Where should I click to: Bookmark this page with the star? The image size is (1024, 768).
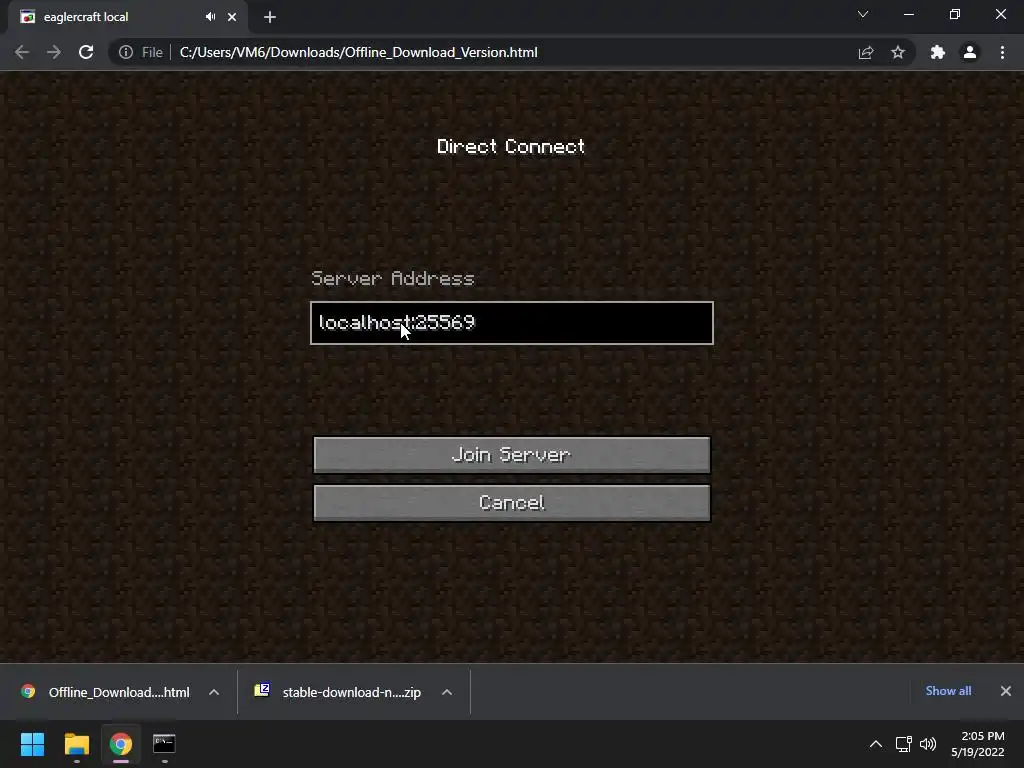pyautogui.click(x=898, y=52)
